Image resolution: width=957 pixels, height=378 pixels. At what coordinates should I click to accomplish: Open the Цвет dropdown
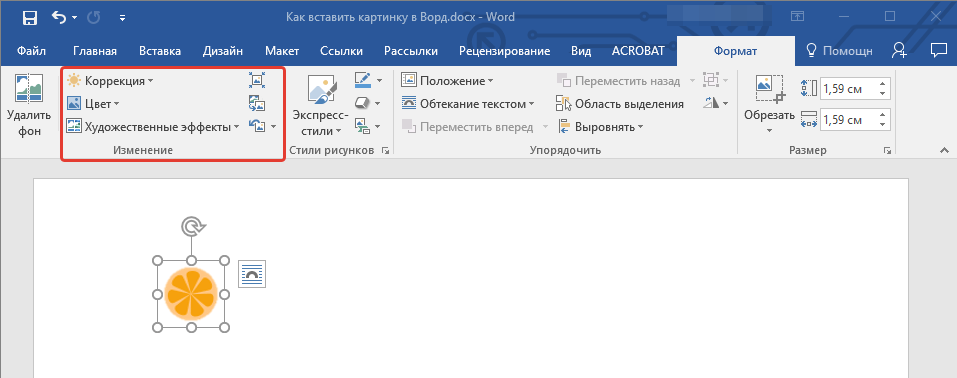93,104
